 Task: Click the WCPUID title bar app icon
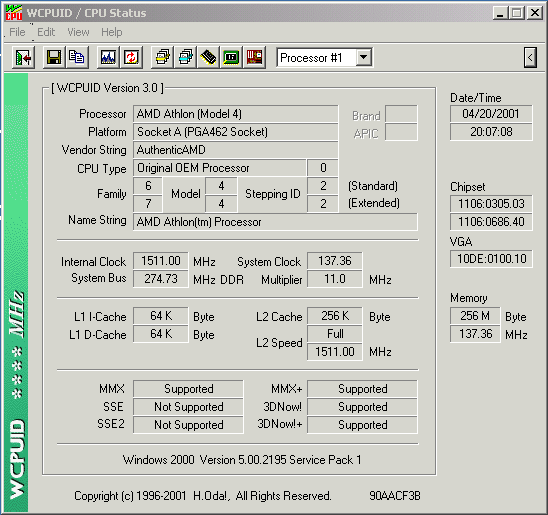[x=14, y=13]
